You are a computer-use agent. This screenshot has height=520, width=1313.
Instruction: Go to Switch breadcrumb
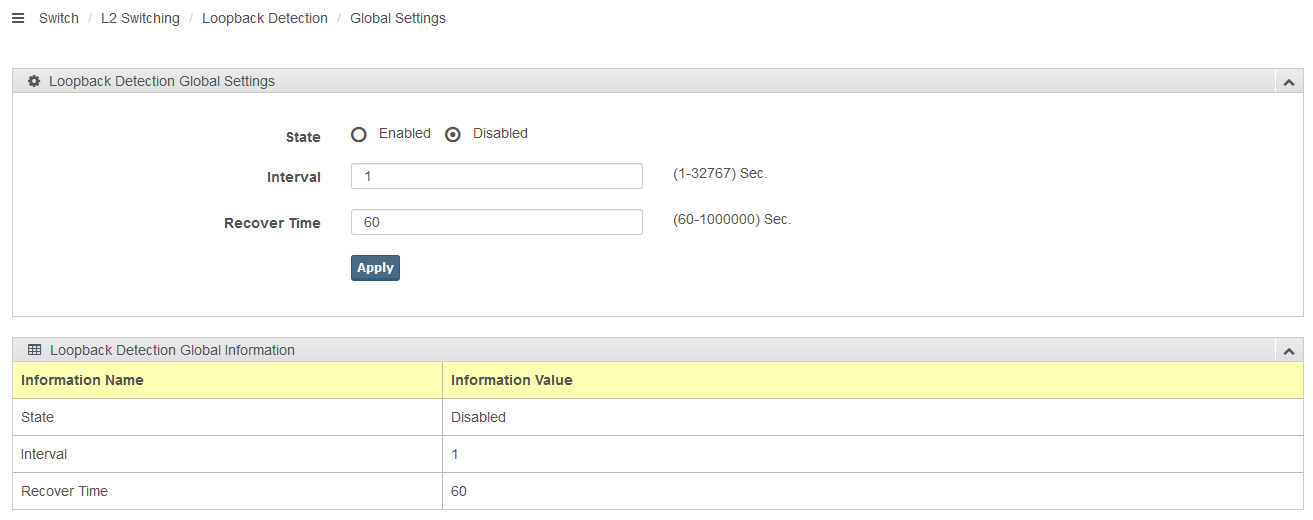pos(59,18)
